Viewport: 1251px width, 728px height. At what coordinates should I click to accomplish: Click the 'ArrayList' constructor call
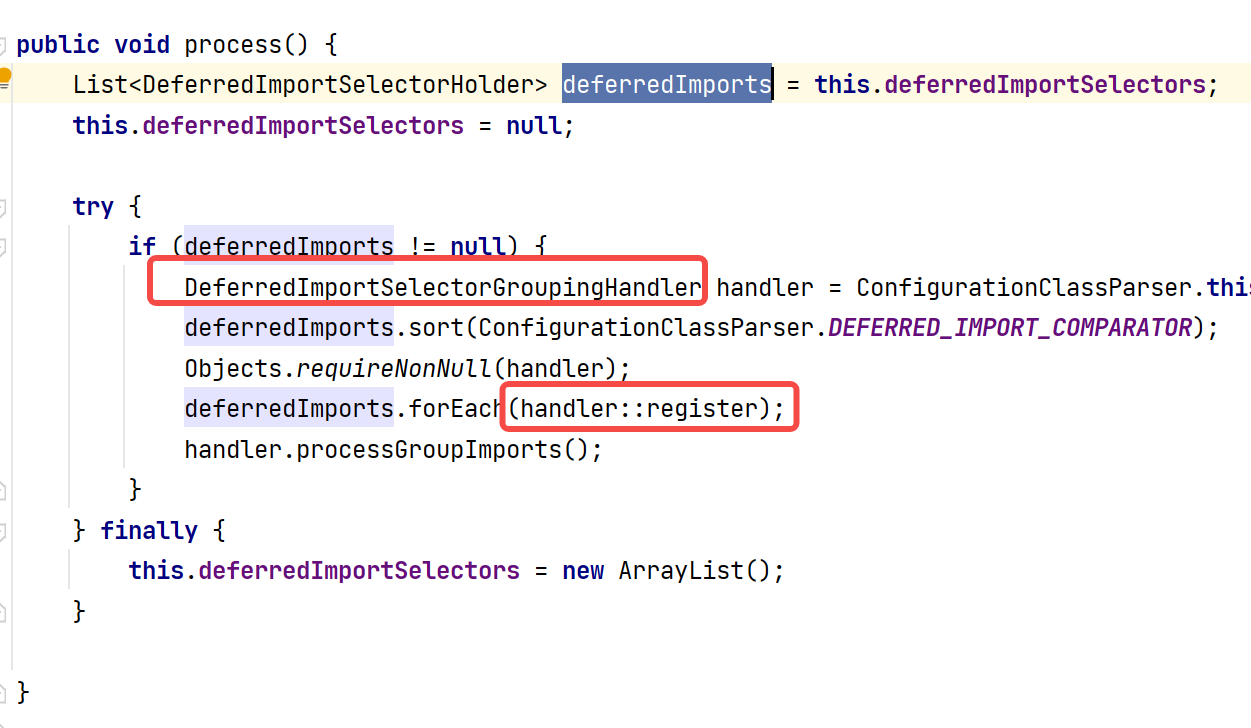[681, 571]
